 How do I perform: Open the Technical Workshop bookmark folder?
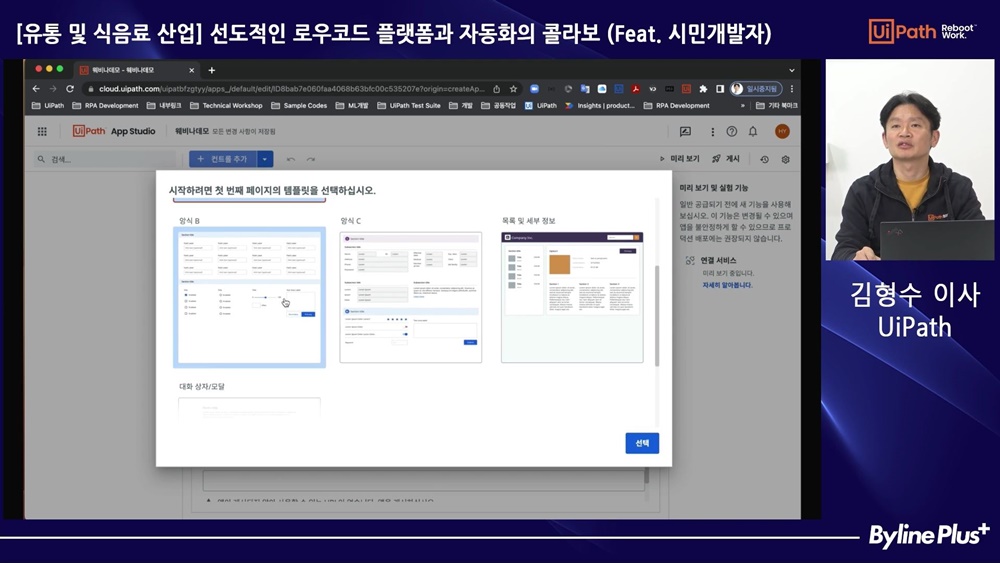(x=226, y=106)
